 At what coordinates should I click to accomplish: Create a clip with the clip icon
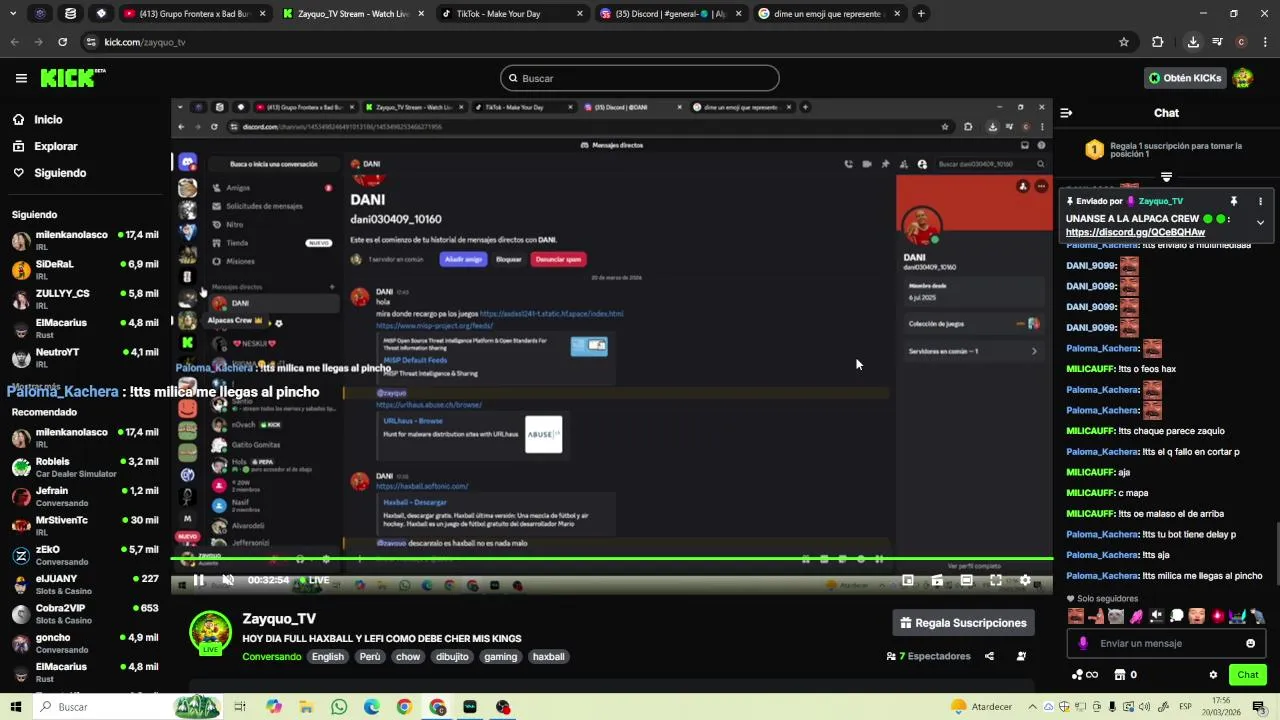click(x=937, y=580)
